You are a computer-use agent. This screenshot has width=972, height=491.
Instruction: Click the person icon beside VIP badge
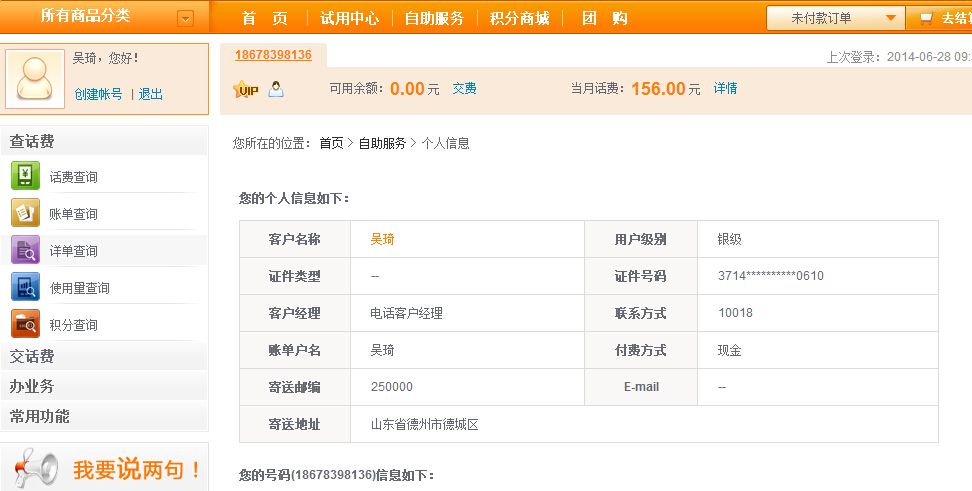[x=276, y=89]
